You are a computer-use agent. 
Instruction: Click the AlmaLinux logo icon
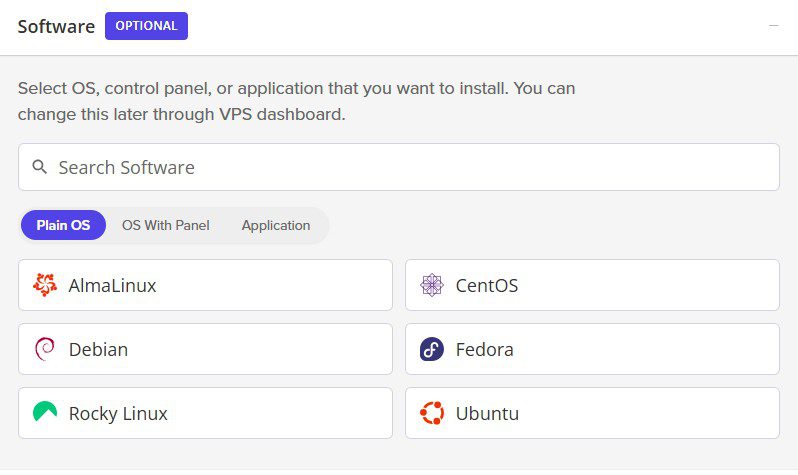point(45,285)
